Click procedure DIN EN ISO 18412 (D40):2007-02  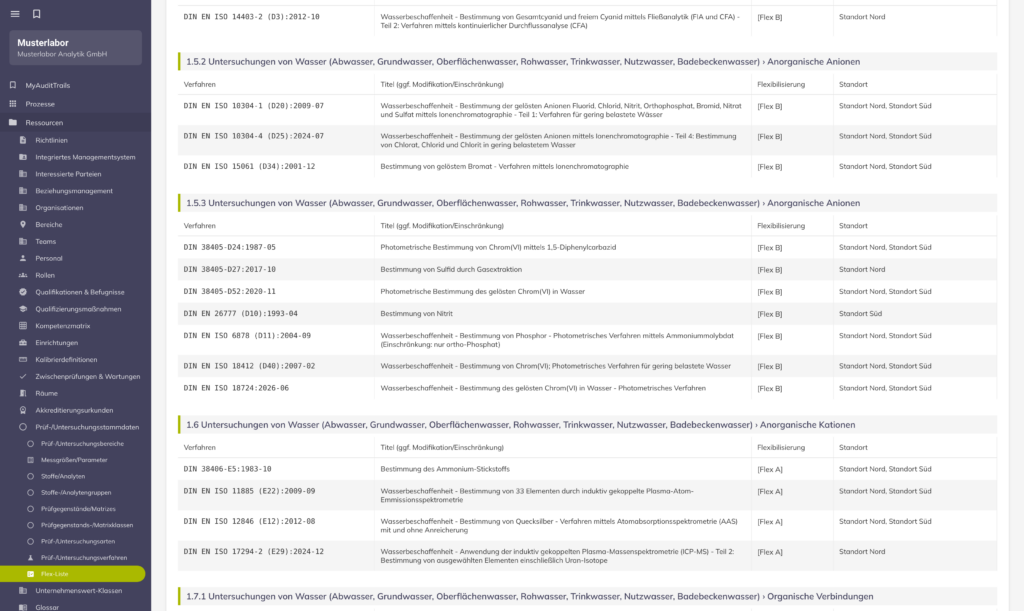coord(249,366)
